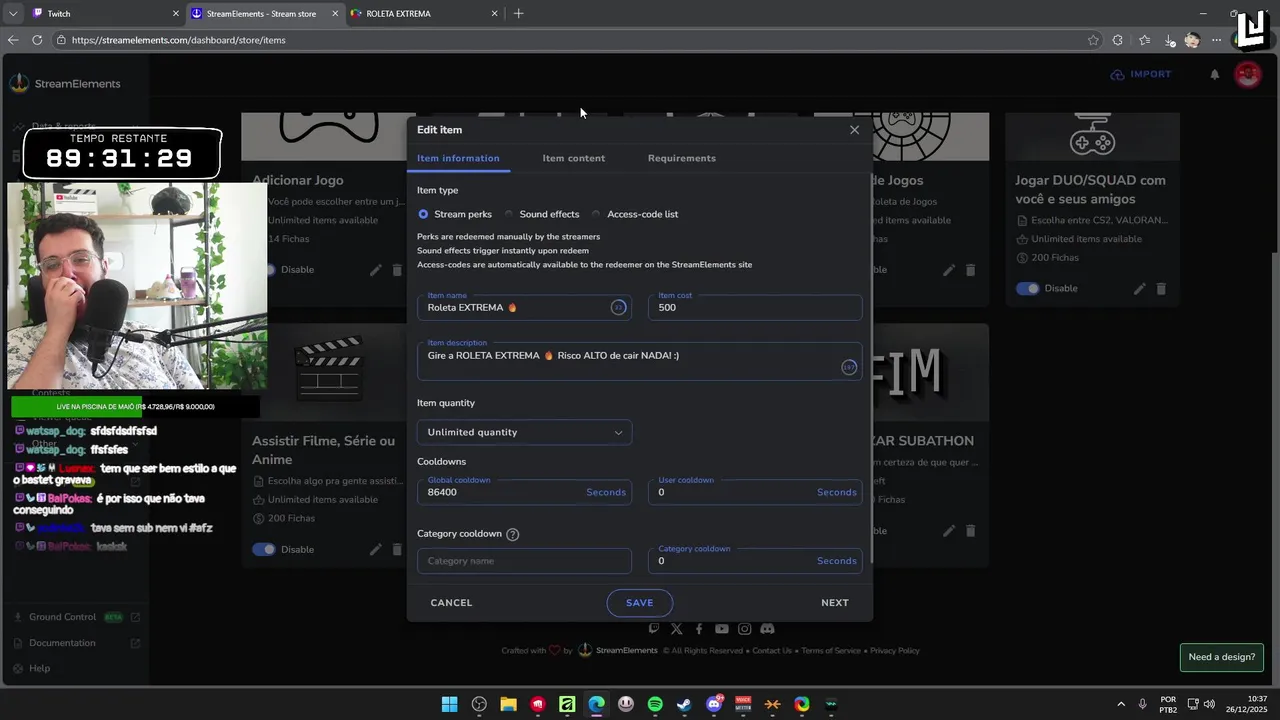Open the Requirements tab
Image resolution: width=1280 pixels, height=720 pixels.
coord(681,158)
